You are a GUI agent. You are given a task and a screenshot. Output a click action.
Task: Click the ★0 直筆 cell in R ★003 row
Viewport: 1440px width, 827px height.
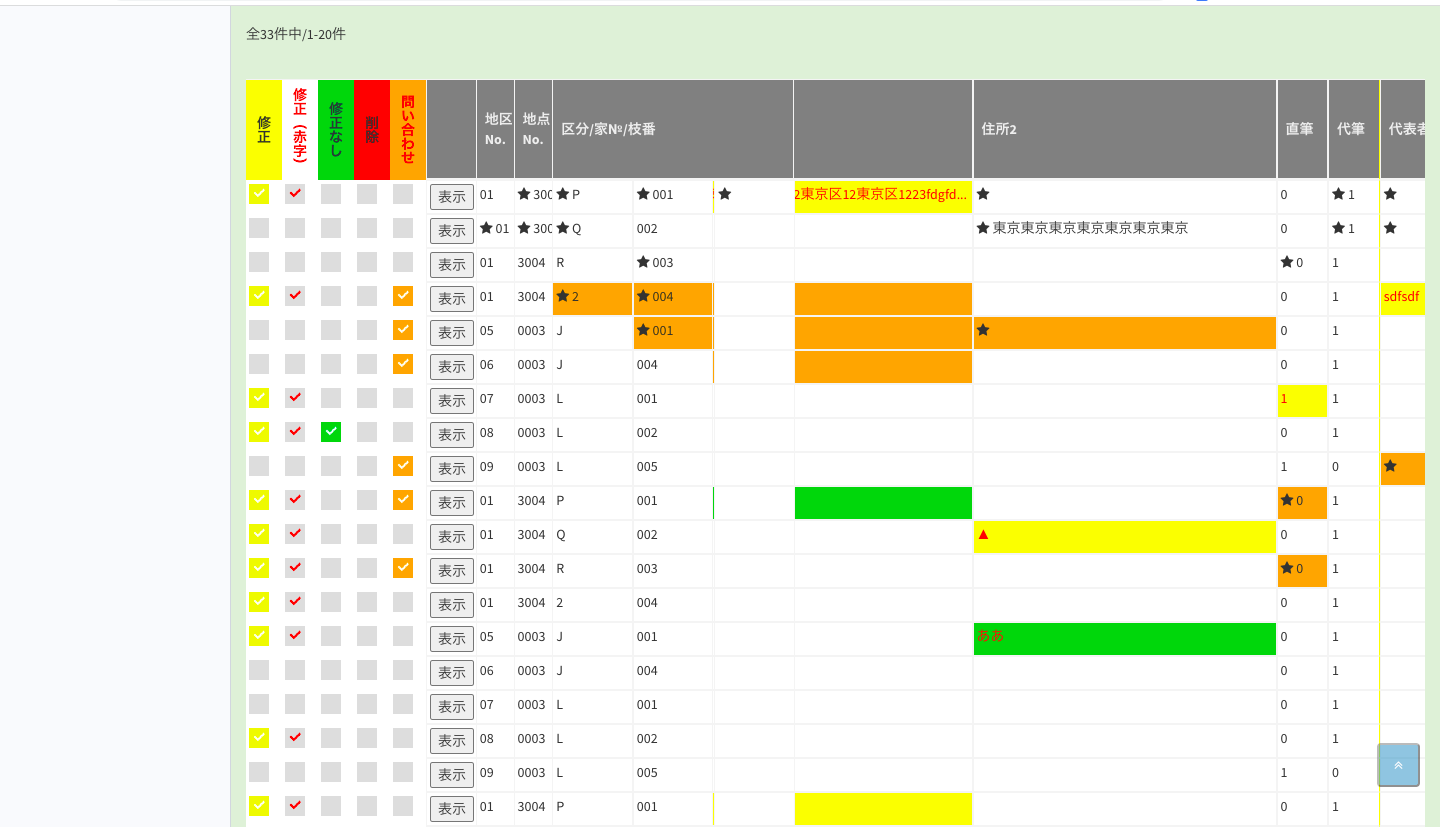[x=1303, y=263]
